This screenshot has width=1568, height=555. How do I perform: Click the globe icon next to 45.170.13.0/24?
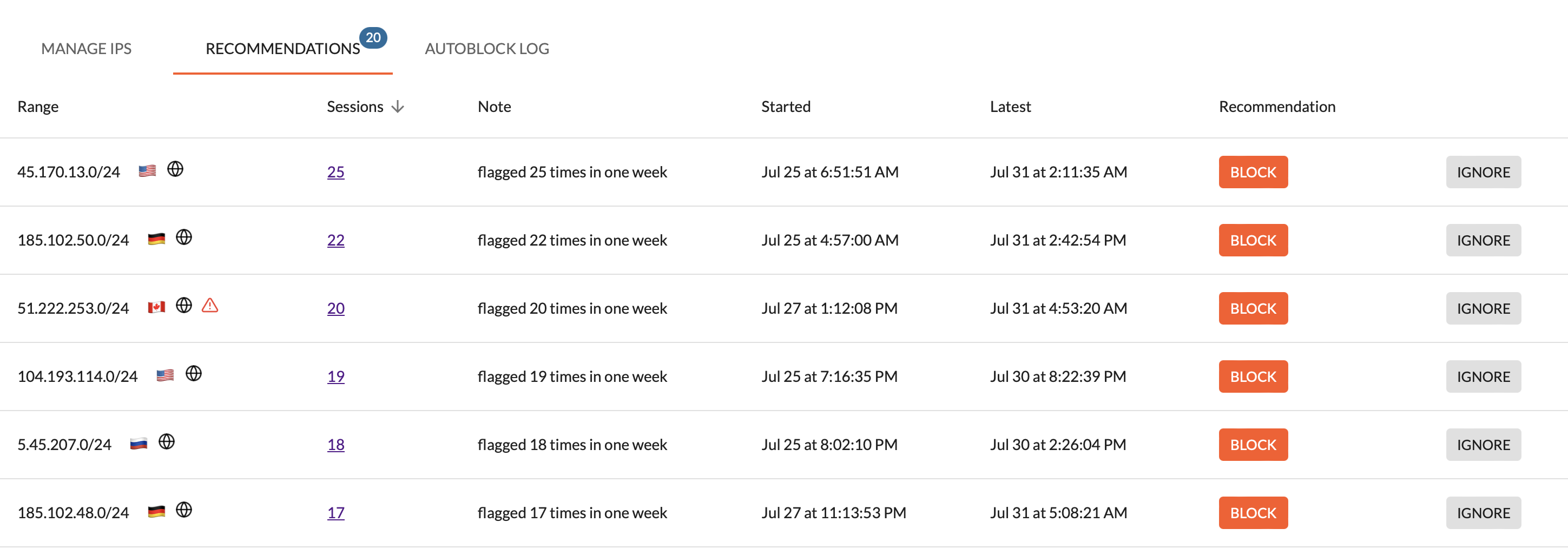[175, 169]
